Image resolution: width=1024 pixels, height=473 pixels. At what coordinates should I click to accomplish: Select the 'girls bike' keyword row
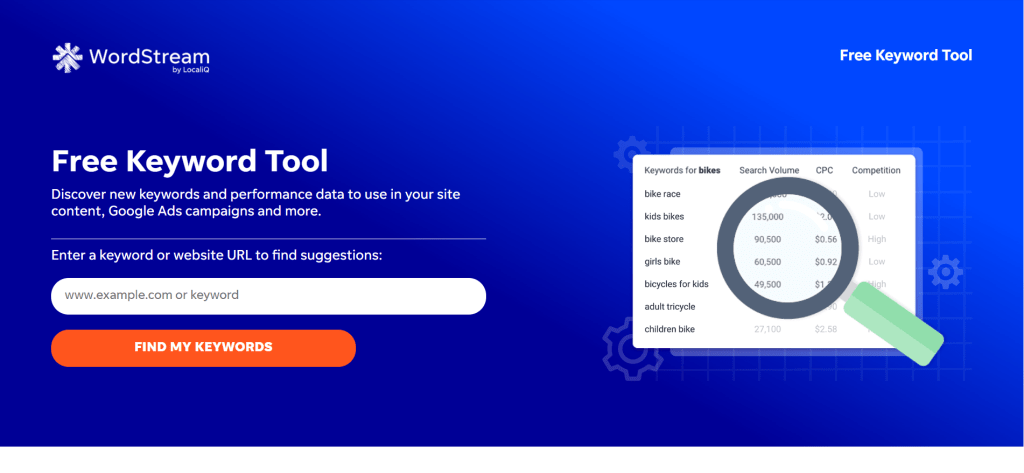[x=773, y=261]
